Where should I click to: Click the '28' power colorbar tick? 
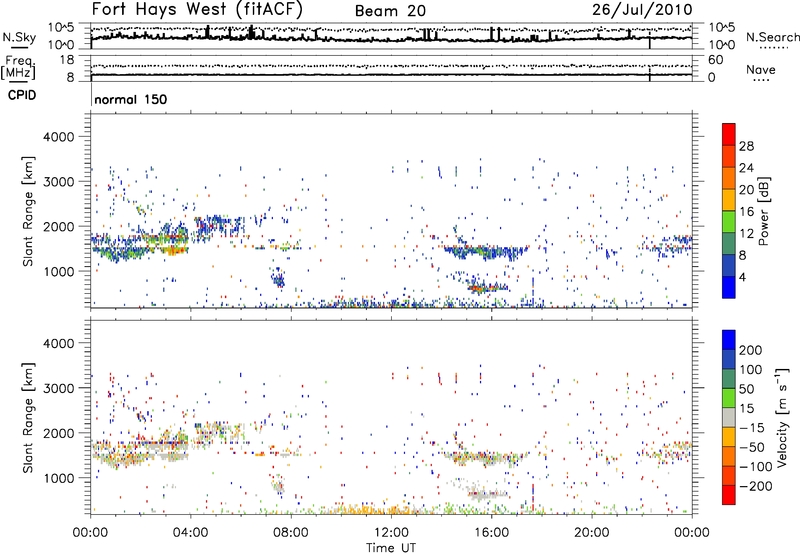(746, 146)
